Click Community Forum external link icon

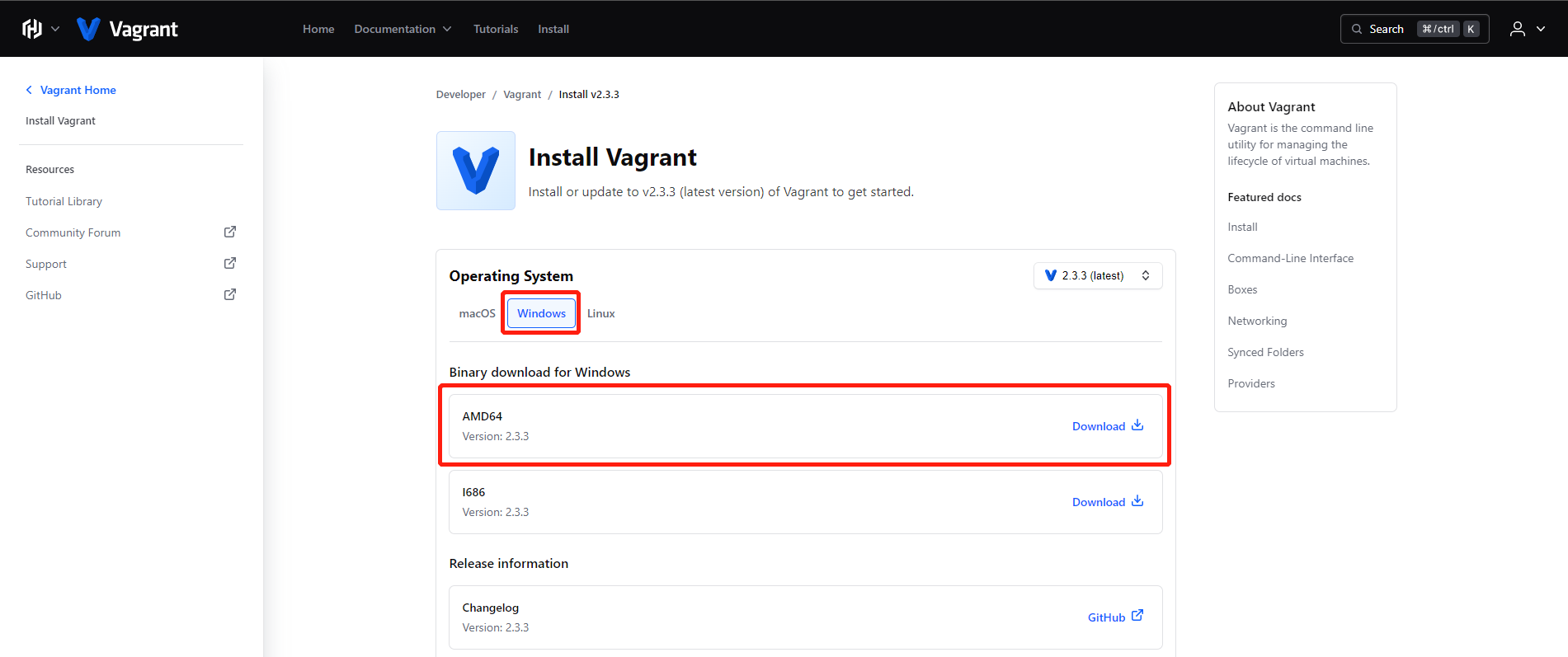pyautogui.click(x=230, y=232)
